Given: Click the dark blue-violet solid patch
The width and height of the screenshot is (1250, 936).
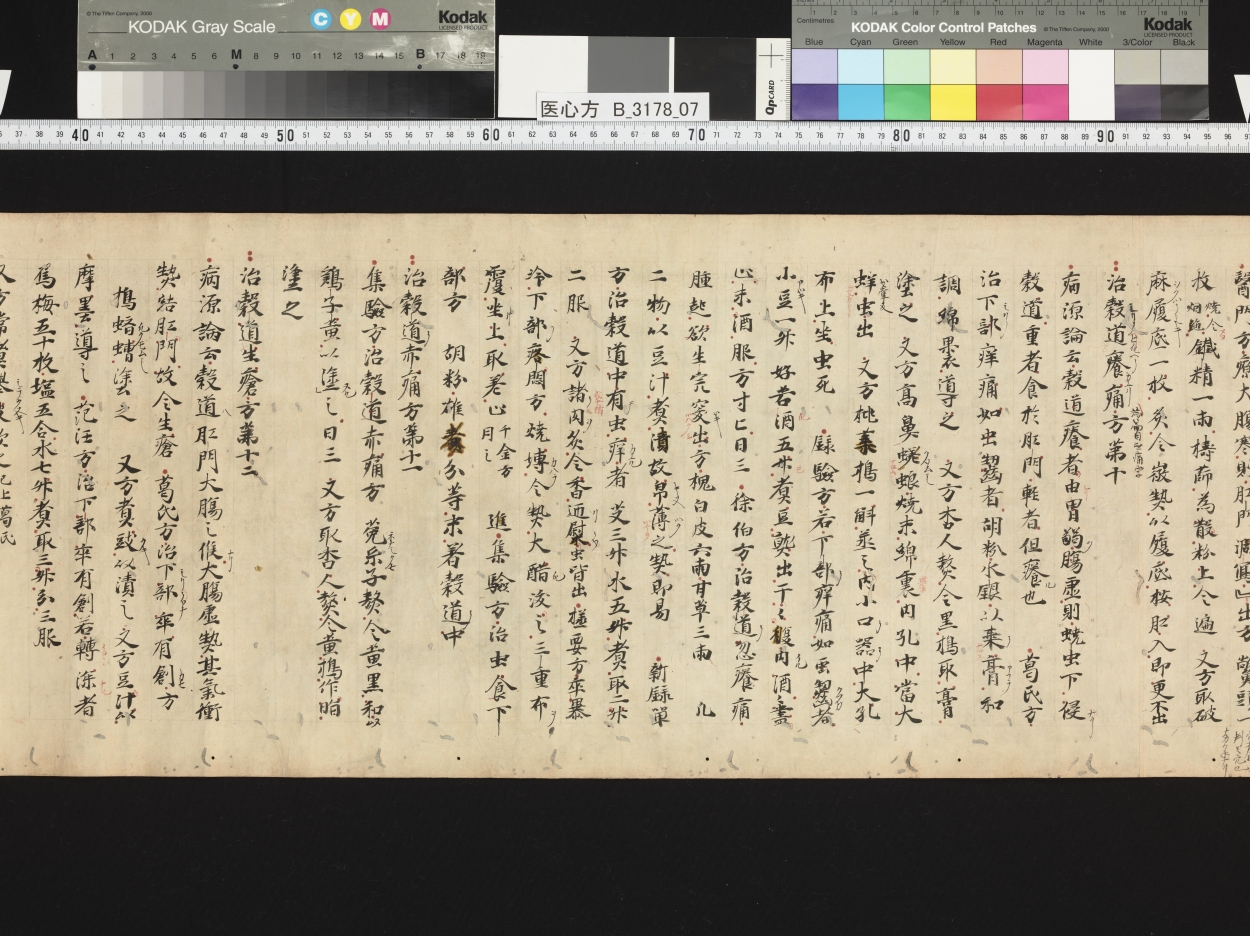Looking at the screenshot, I should pyautogui.click(x=814, y=102).
